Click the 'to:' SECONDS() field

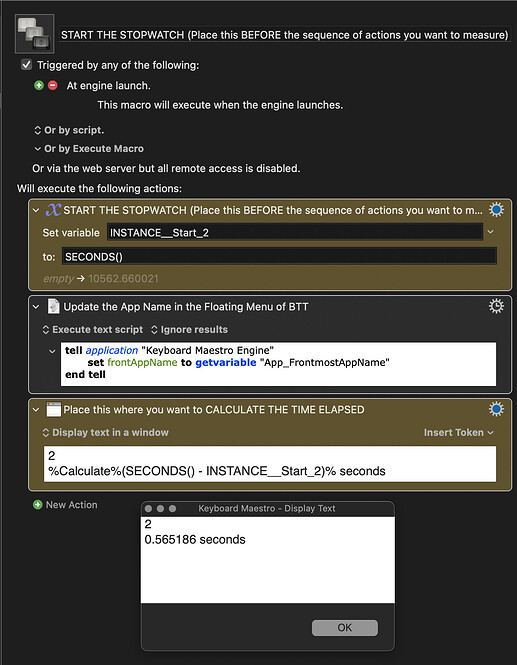tap(279, 257)
